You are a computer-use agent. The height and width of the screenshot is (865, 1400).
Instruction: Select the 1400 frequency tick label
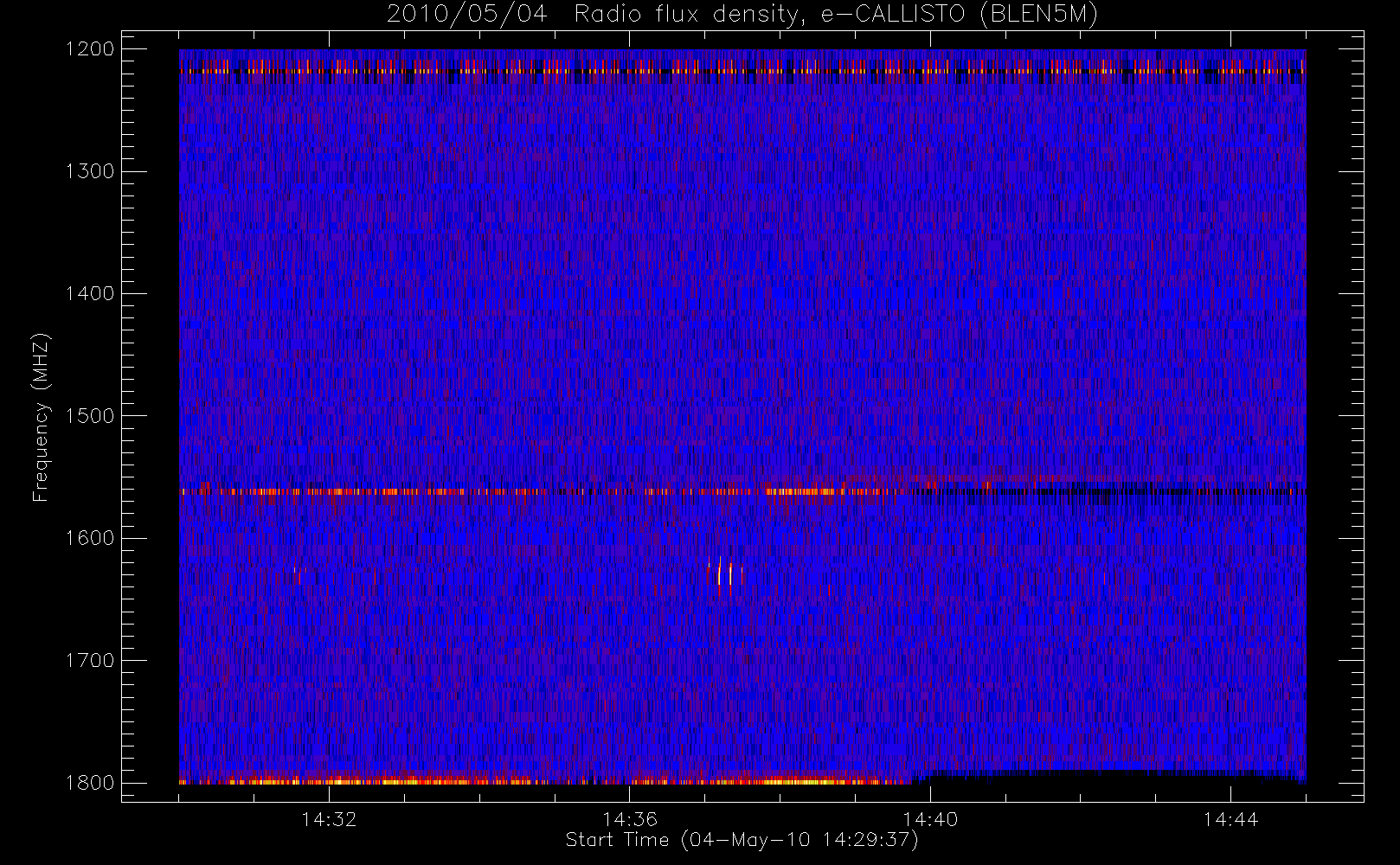tap(90, 293)
